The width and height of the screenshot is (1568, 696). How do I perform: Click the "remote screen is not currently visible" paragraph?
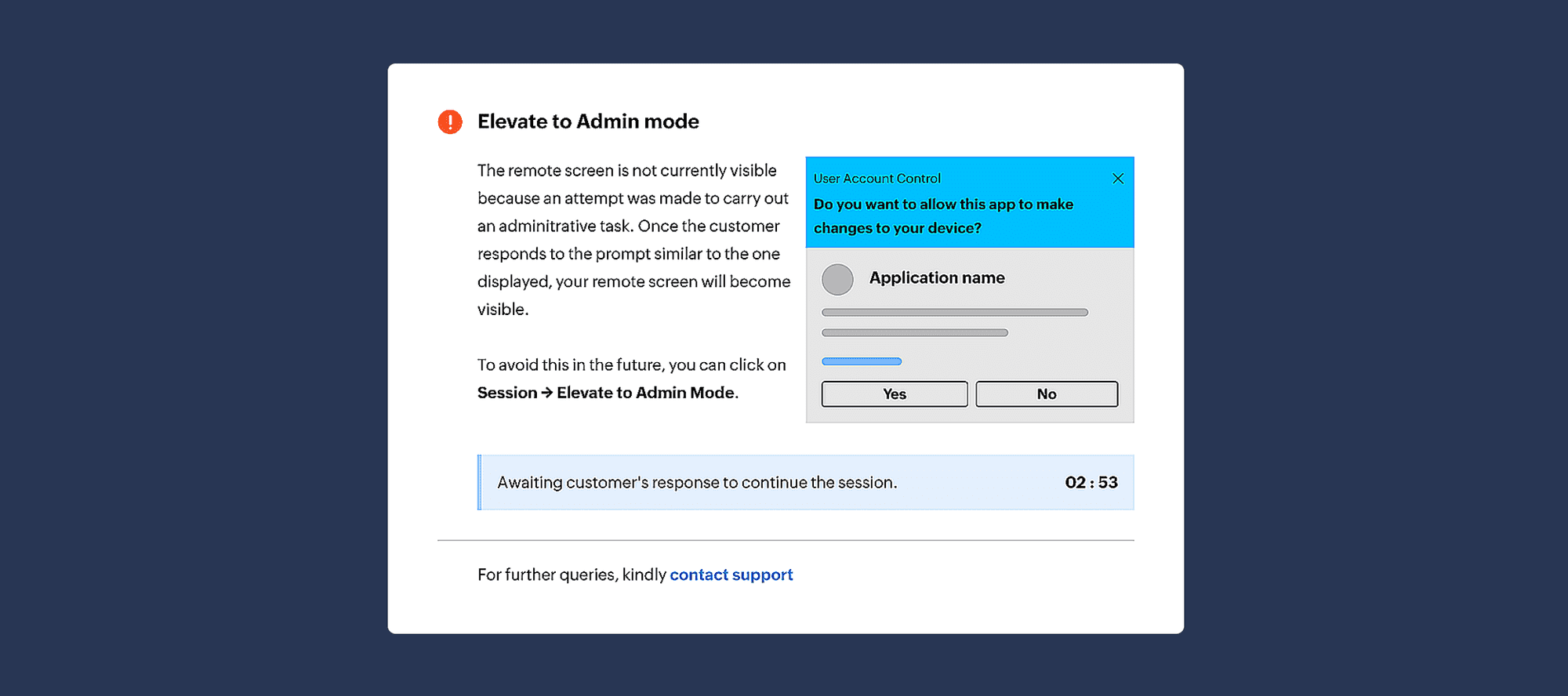633,239
